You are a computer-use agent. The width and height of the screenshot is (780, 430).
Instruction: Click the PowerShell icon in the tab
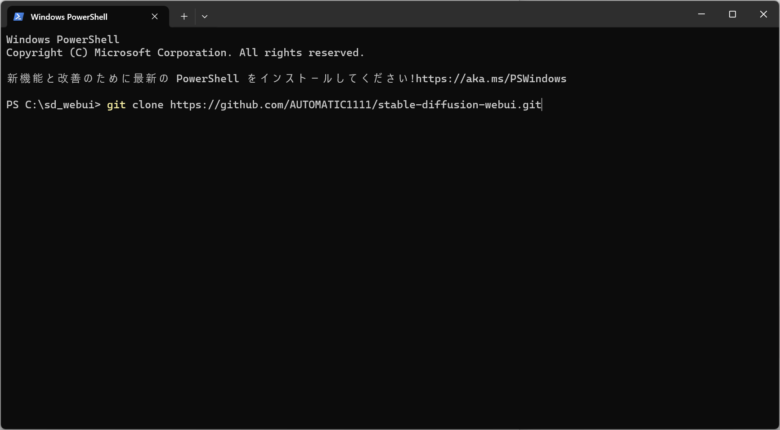coord(18,16)
